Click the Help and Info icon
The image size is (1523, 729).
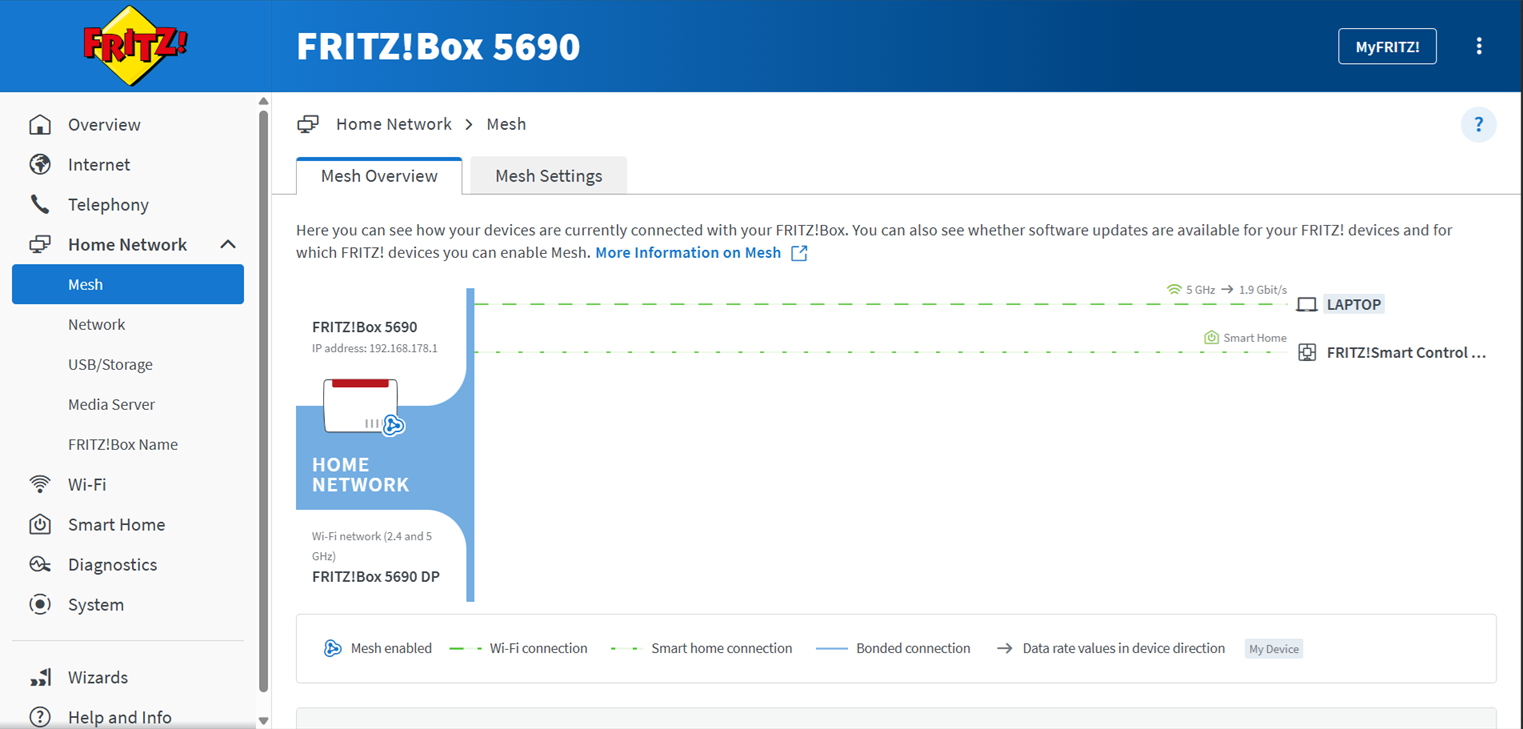tap(40, 717)
